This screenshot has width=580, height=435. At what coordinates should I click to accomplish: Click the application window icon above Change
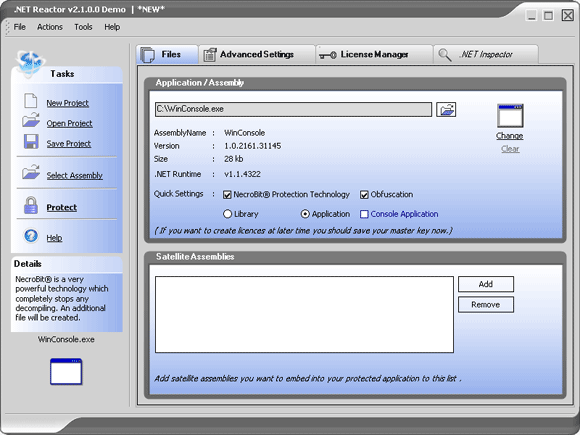pyautogui.click(x=510, y=116)
